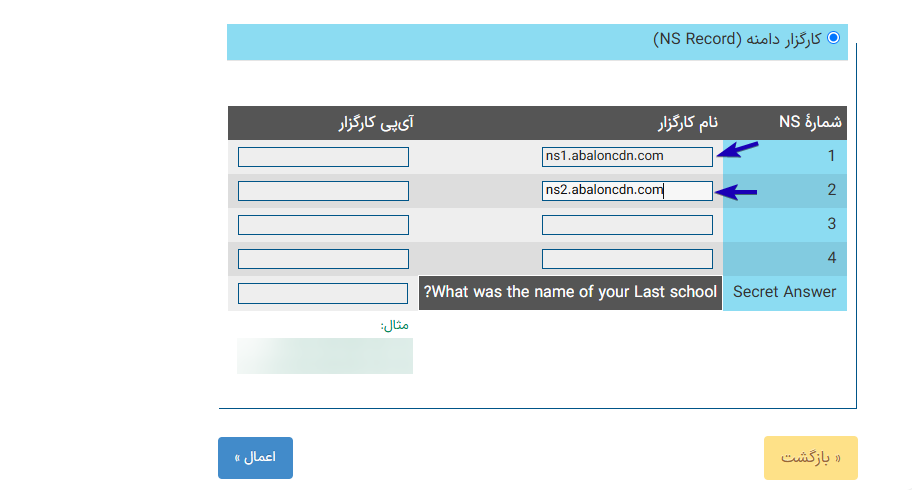
Task: Click the ns2.abaloncdn.com server name field
Action: (627, 191)
